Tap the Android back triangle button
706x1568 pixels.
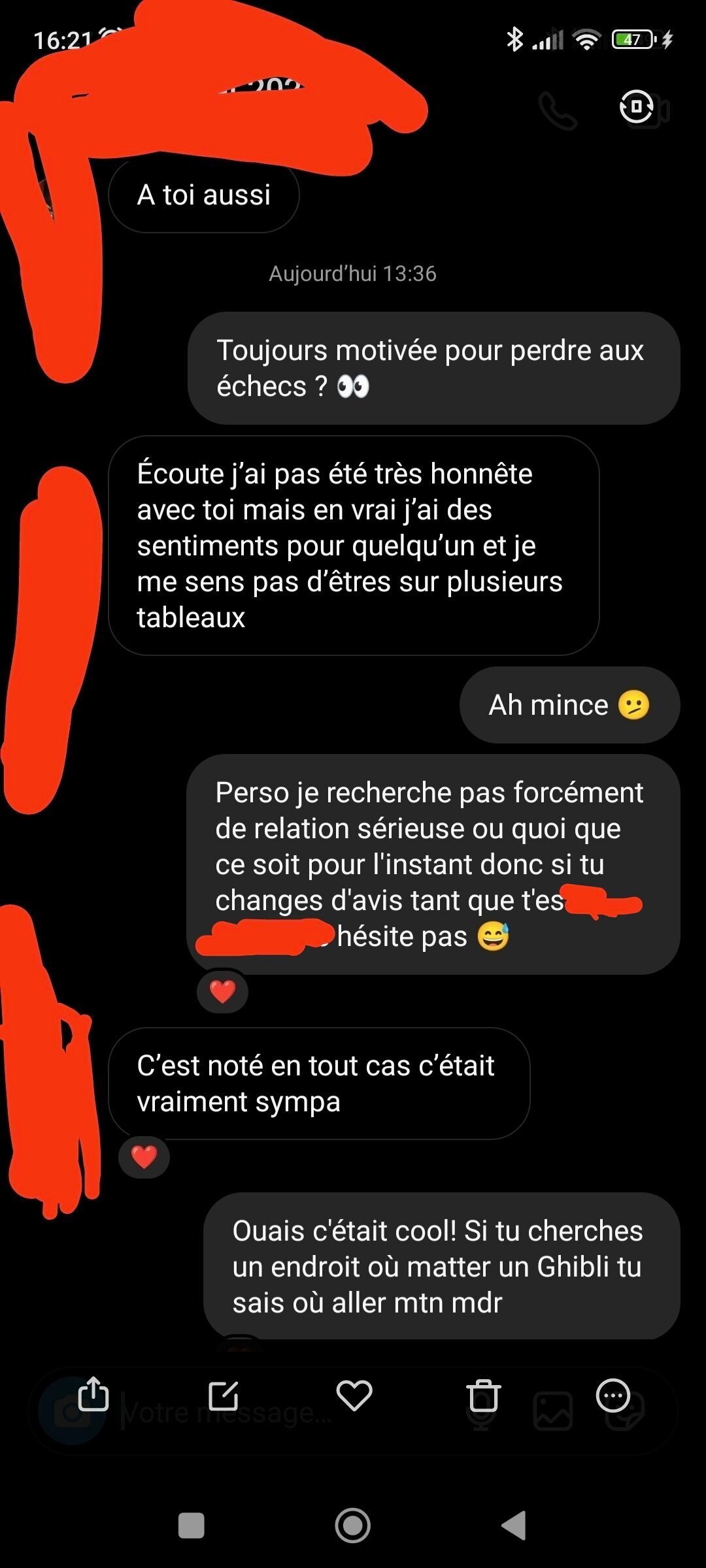(x=514, y=1526)
